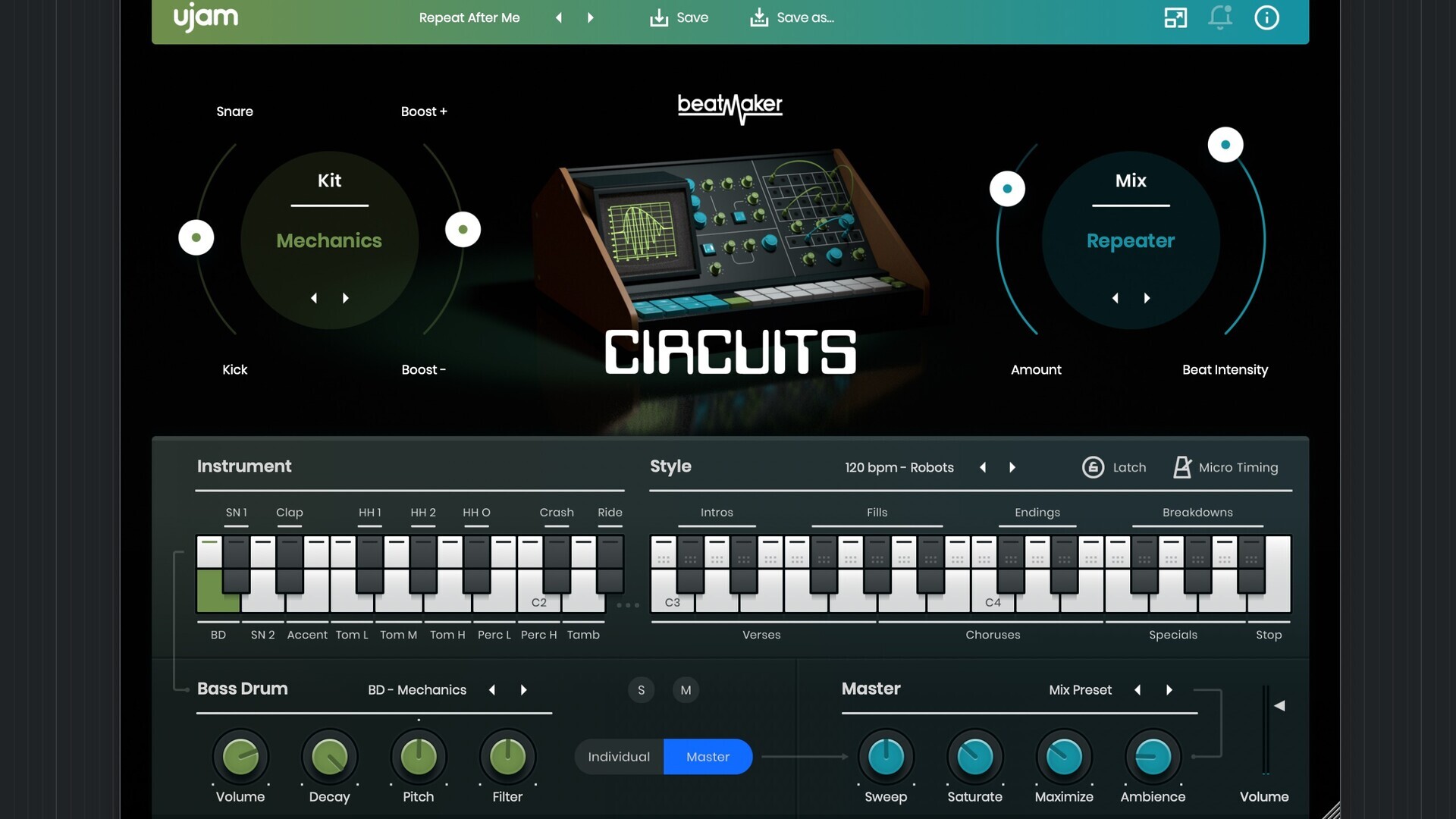Select next Mix arrow
The image size is (1456, 819).
(x=1147, y=298)
